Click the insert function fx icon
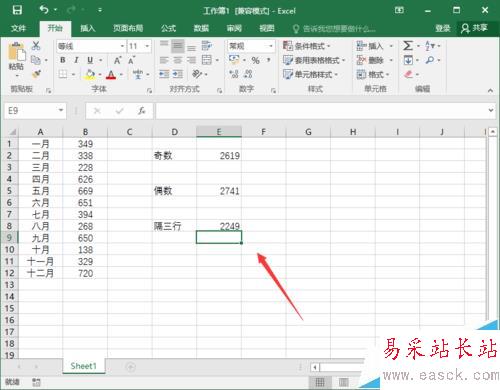This screenshot has height=390, width=500. click(142, 110)
